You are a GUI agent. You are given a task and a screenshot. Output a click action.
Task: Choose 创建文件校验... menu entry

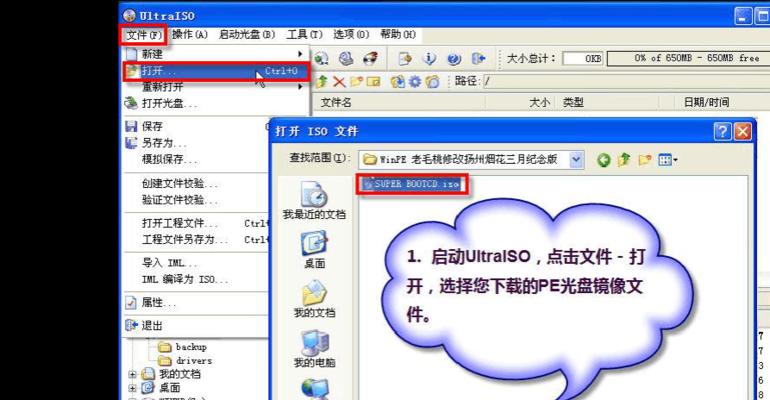click(195, 184)
